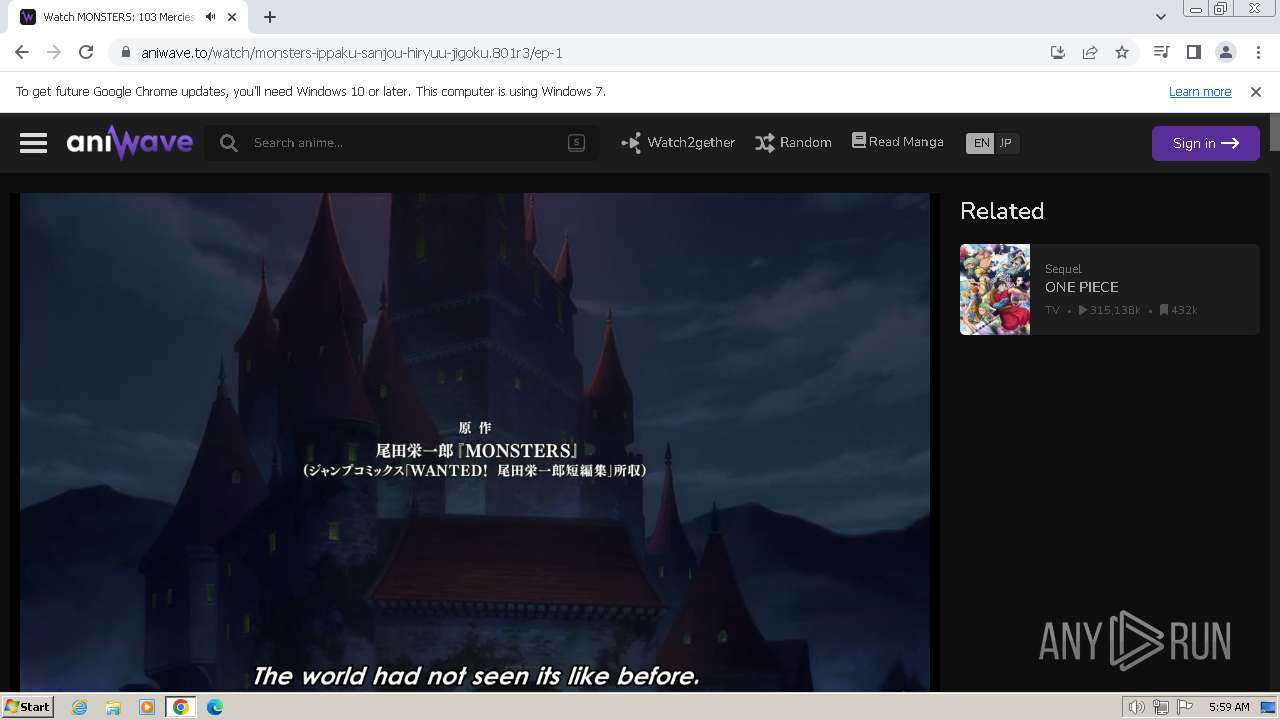Click the taskbar clock 5:59 AM
Viewport: 1280px width, 720px height.
tap(1229, 707)
